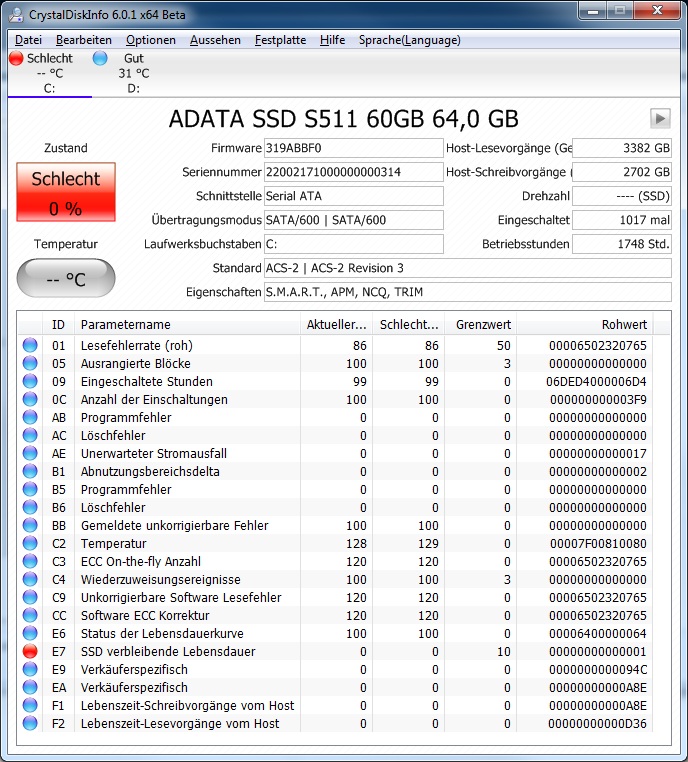The width and height of the screenshot is (688, 762).
Task: Click the Host-Schreibvorgänge value 2702 GB
Action: (x=622, y=172)
